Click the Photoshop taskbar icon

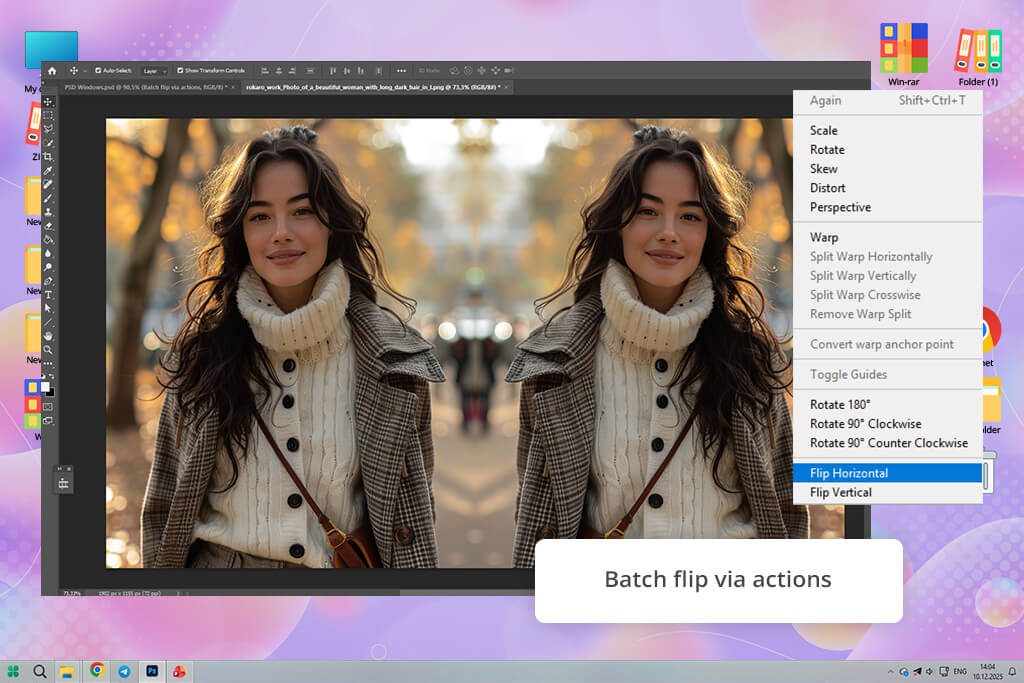152,671
